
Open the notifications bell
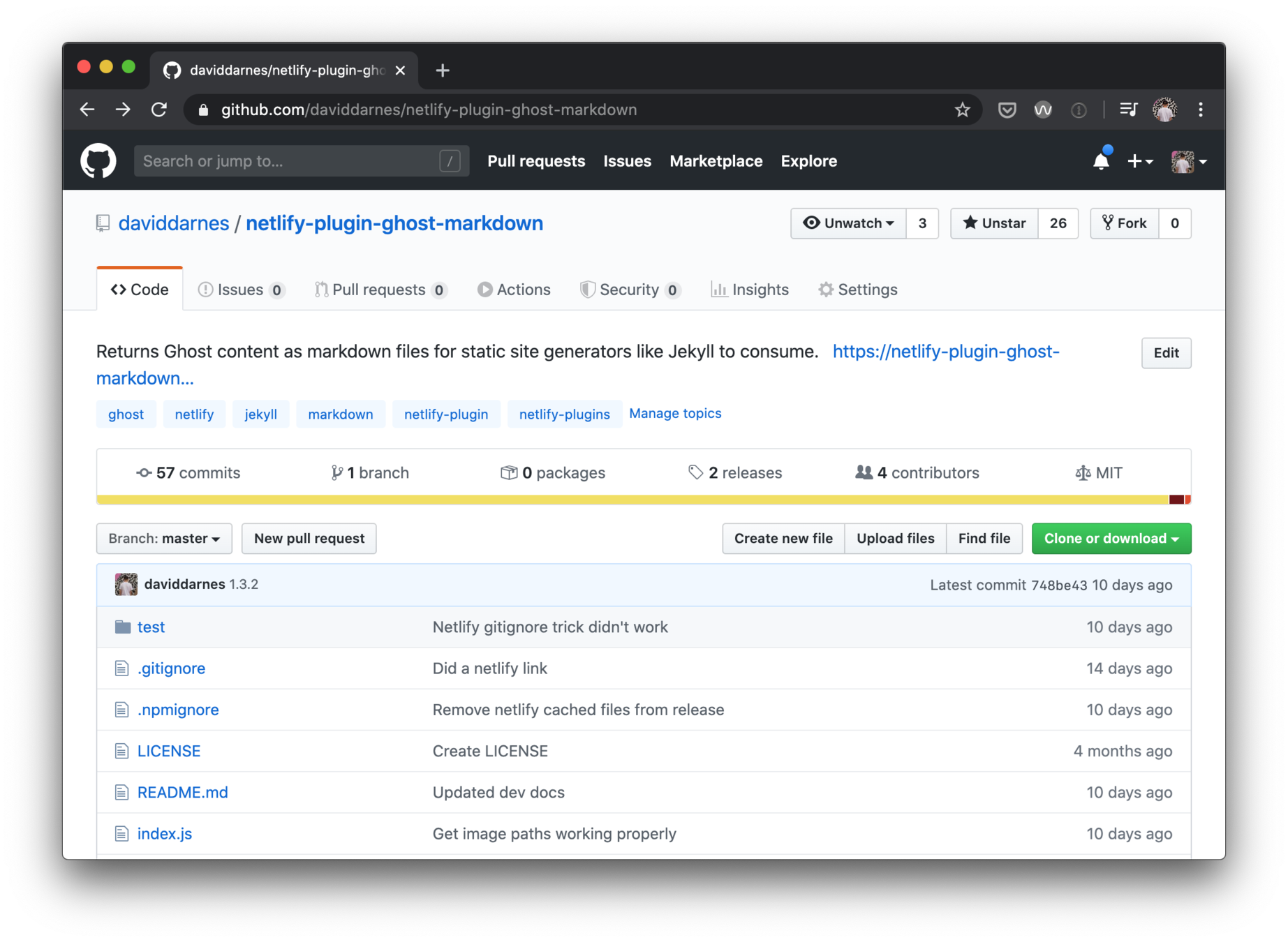(x=1101, y=161)
